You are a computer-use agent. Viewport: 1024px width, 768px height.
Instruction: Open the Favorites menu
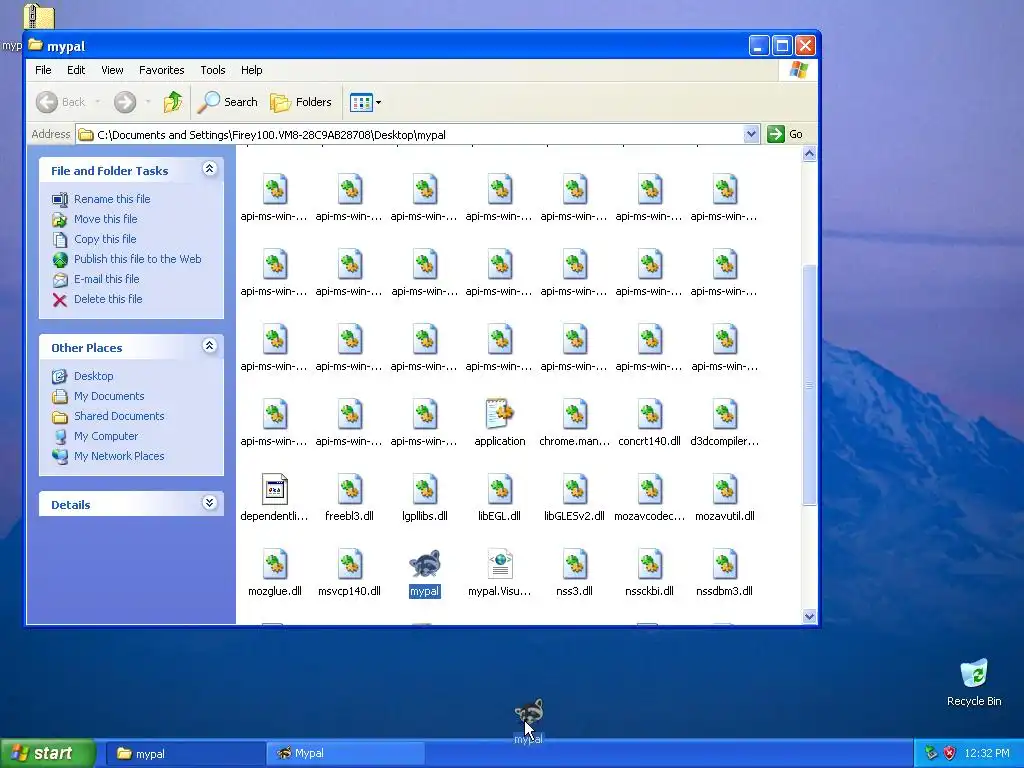(x=161, y=70)
